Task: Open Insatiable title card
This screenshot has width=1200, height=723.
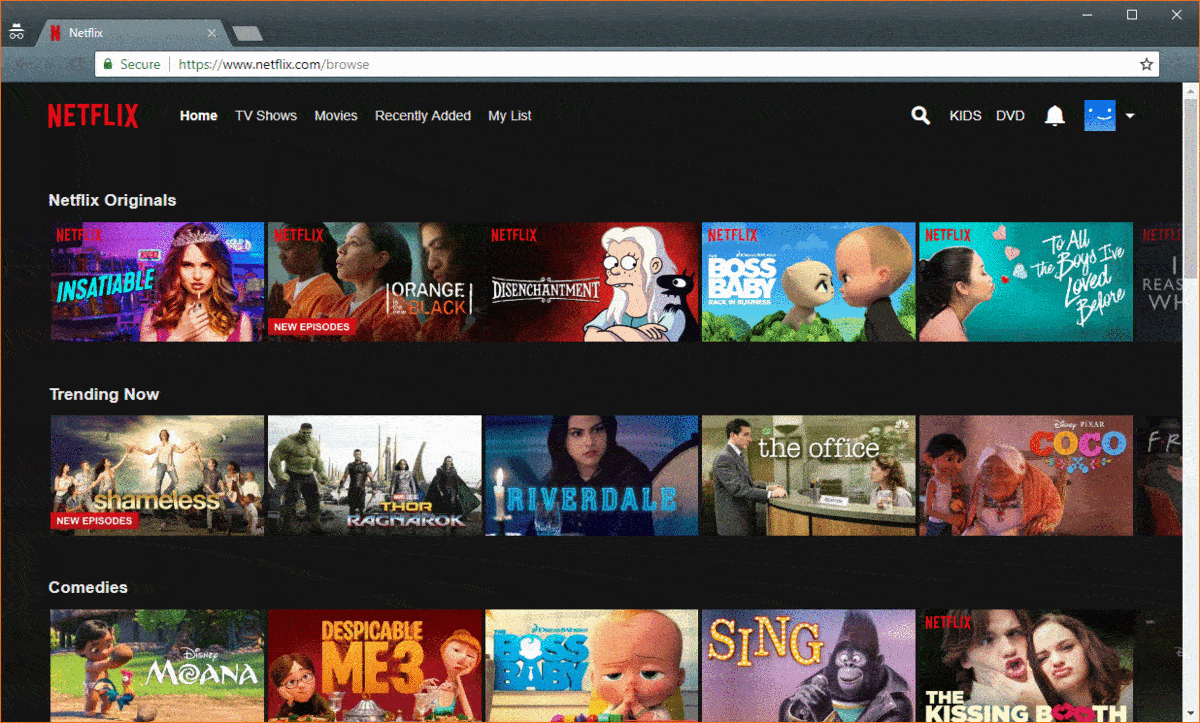Action: pyautogui.click(x=158, y=282)
